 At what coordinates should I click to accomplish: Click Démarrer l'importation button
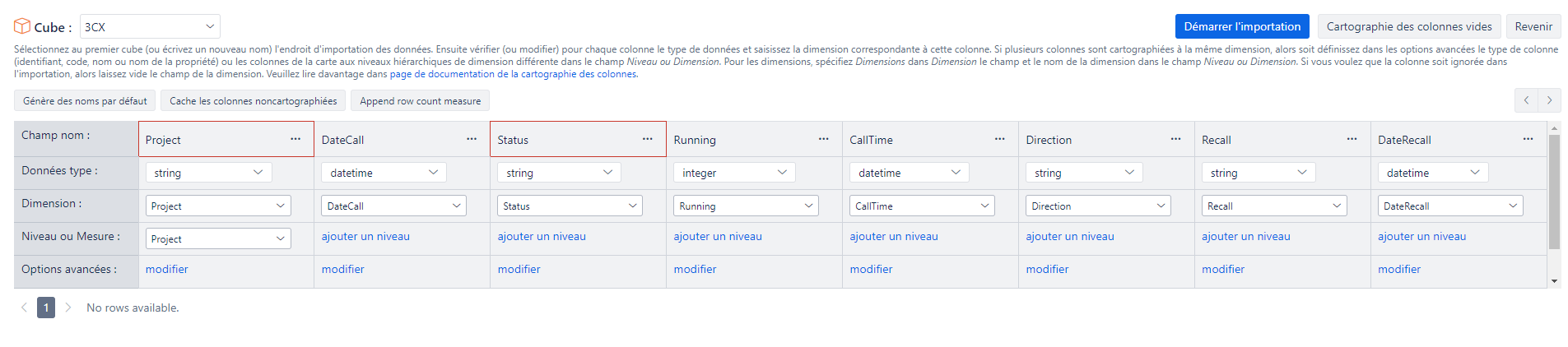pyautogui.click(x=1243, y=26)
